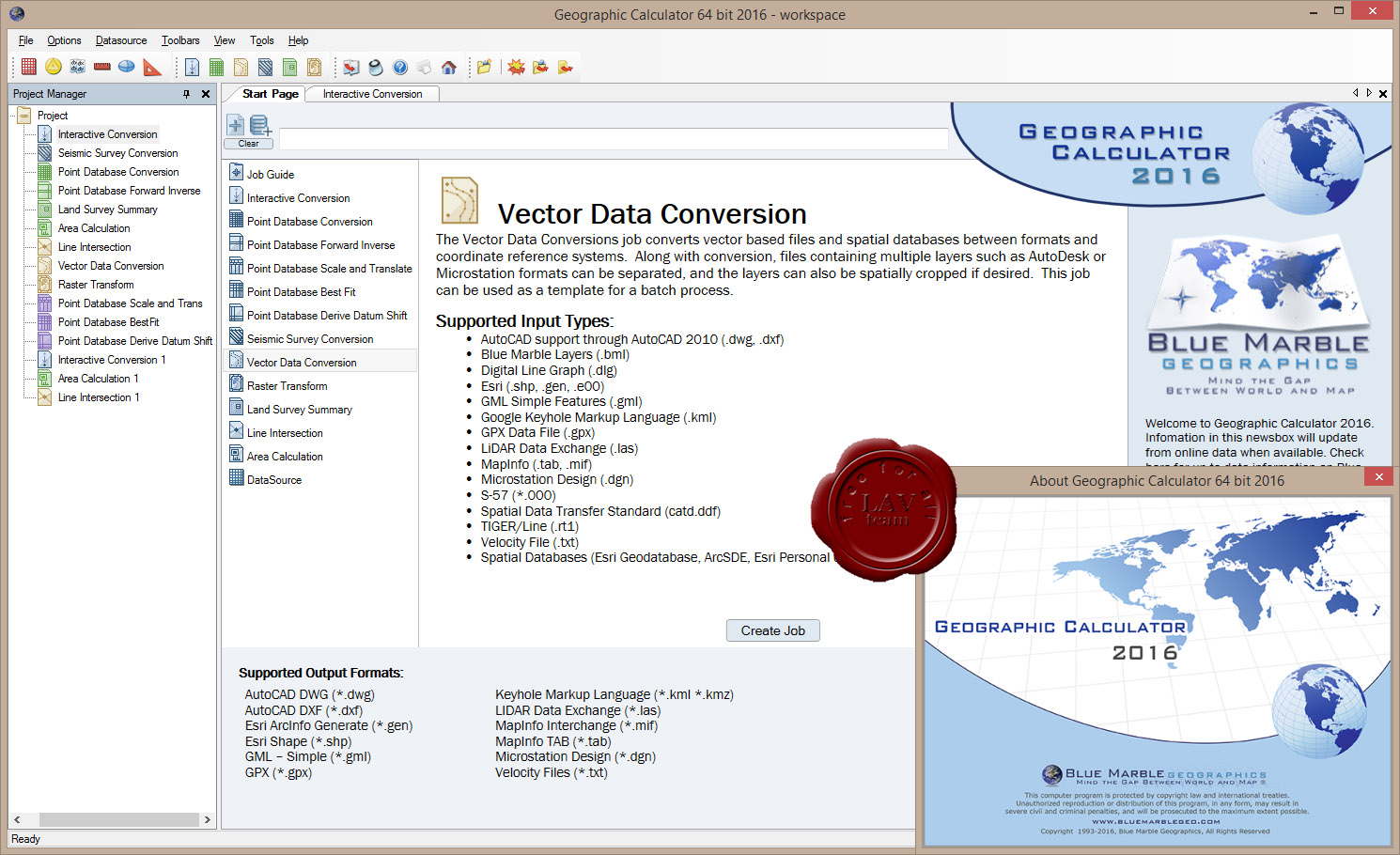Screen dimensions: 1400x855
Task: Click the Create Job button
Action: point(773,630)
